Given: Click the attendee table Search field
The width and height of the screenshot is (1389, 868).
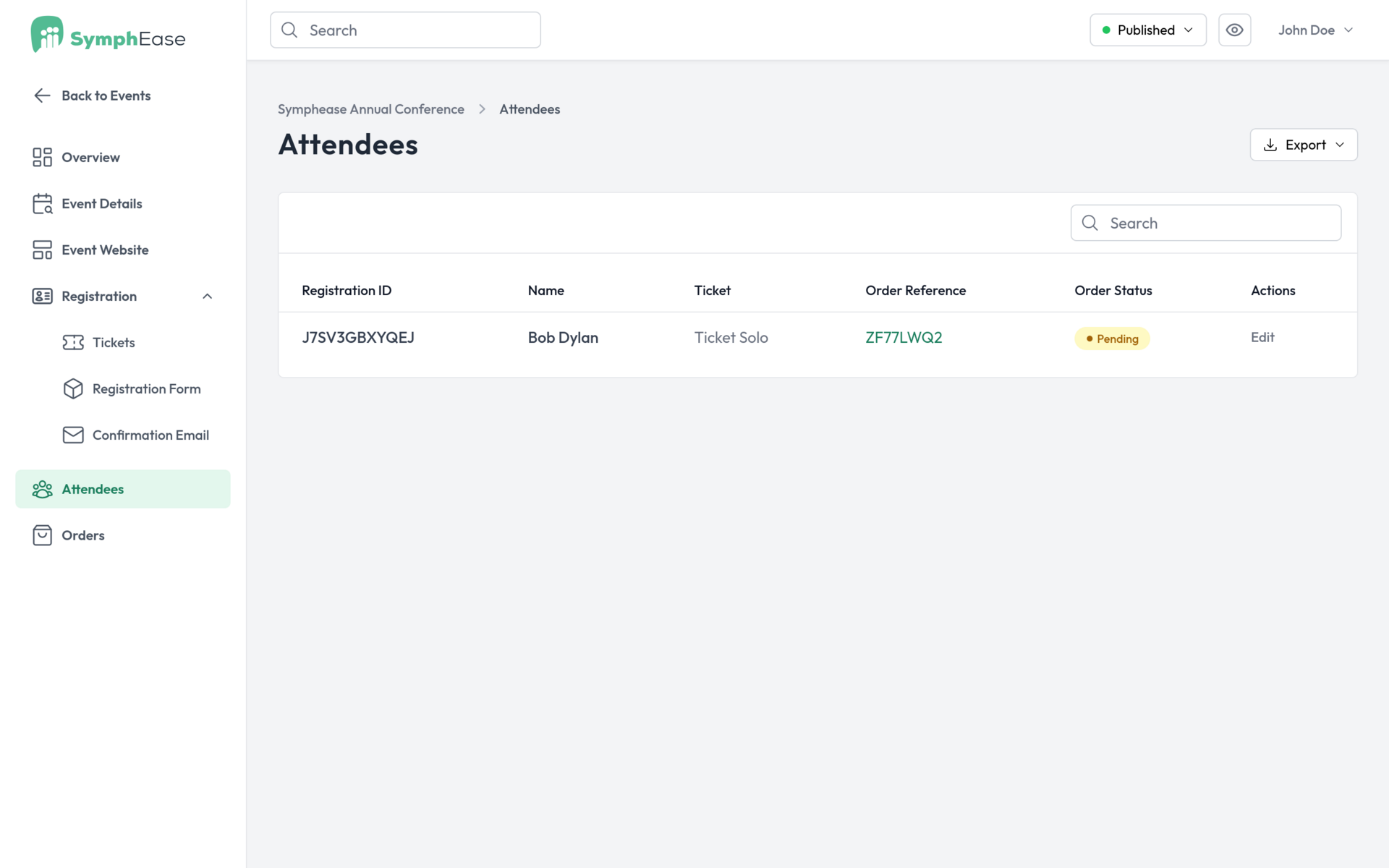Looking at the screenshot, I should click(1205, 223).
